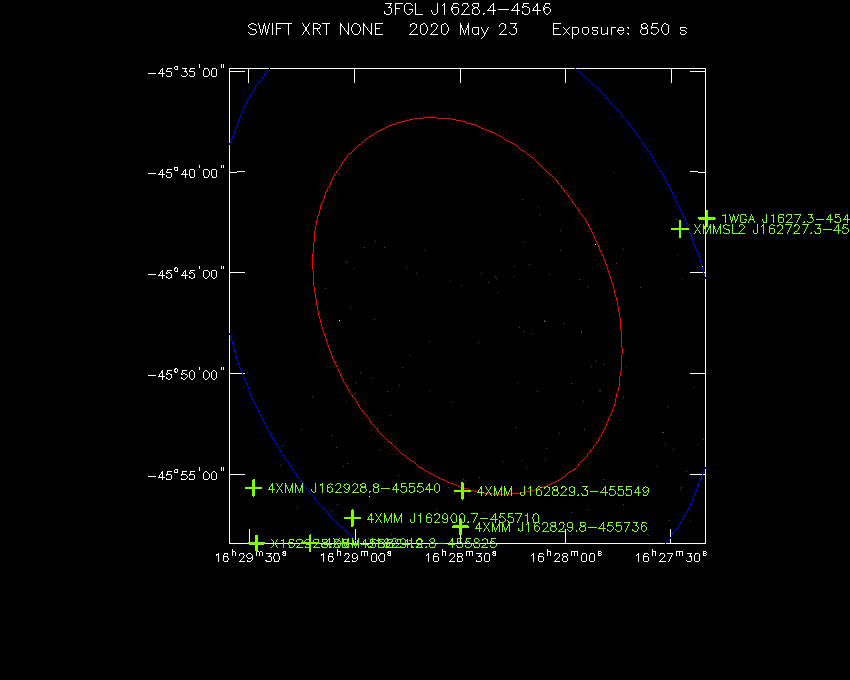Click the cross marker of 4XMM J162928.8-455540
850x680 pixels.
click(253, 488)
